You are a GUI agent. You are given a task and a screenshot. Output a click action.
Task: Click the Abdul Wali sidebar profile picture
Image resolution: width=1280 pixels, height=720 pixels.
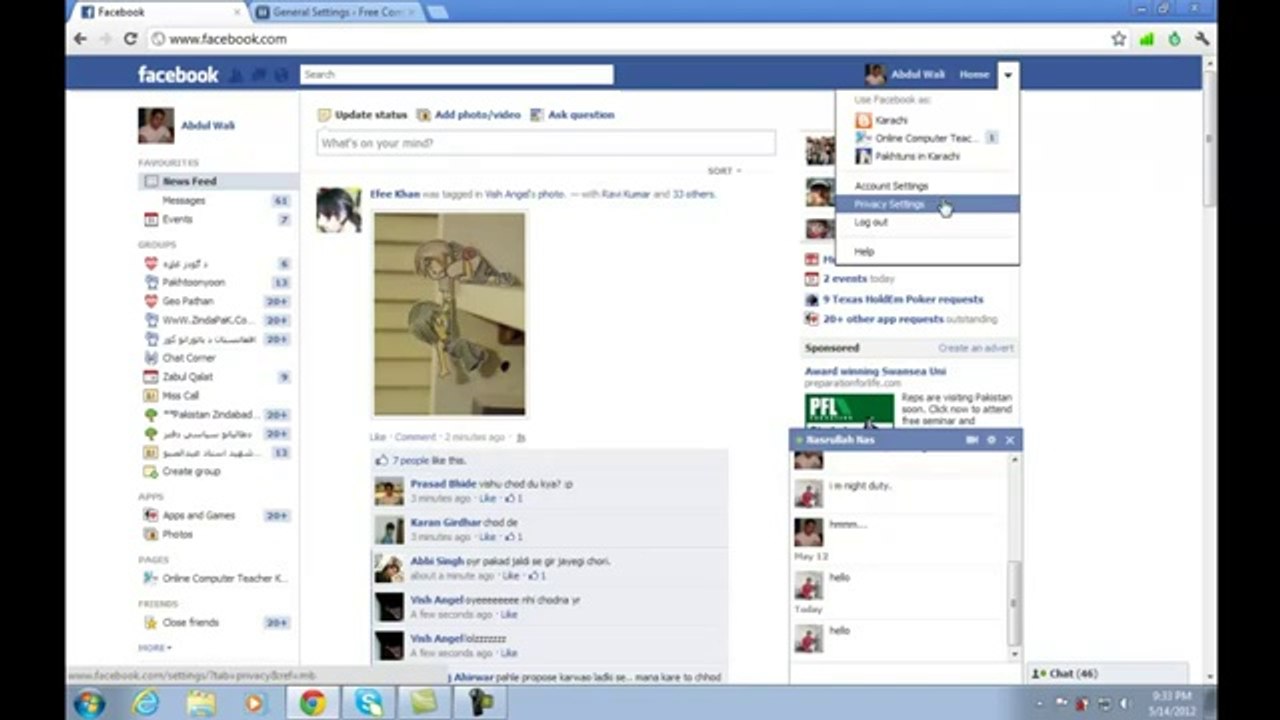click(155, 126)
